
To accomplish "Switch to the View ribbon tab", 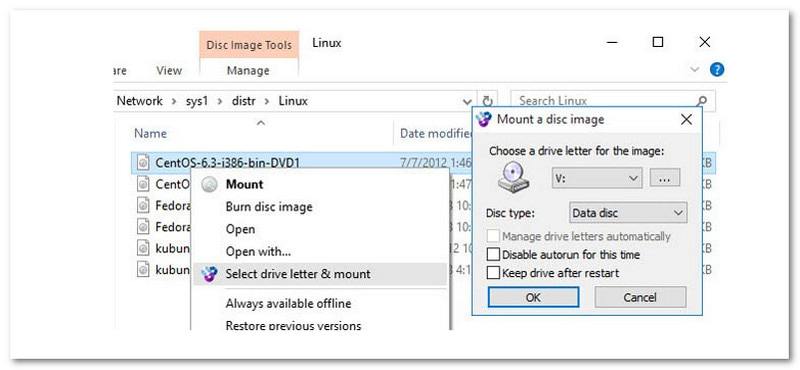I will pos(169,70).
